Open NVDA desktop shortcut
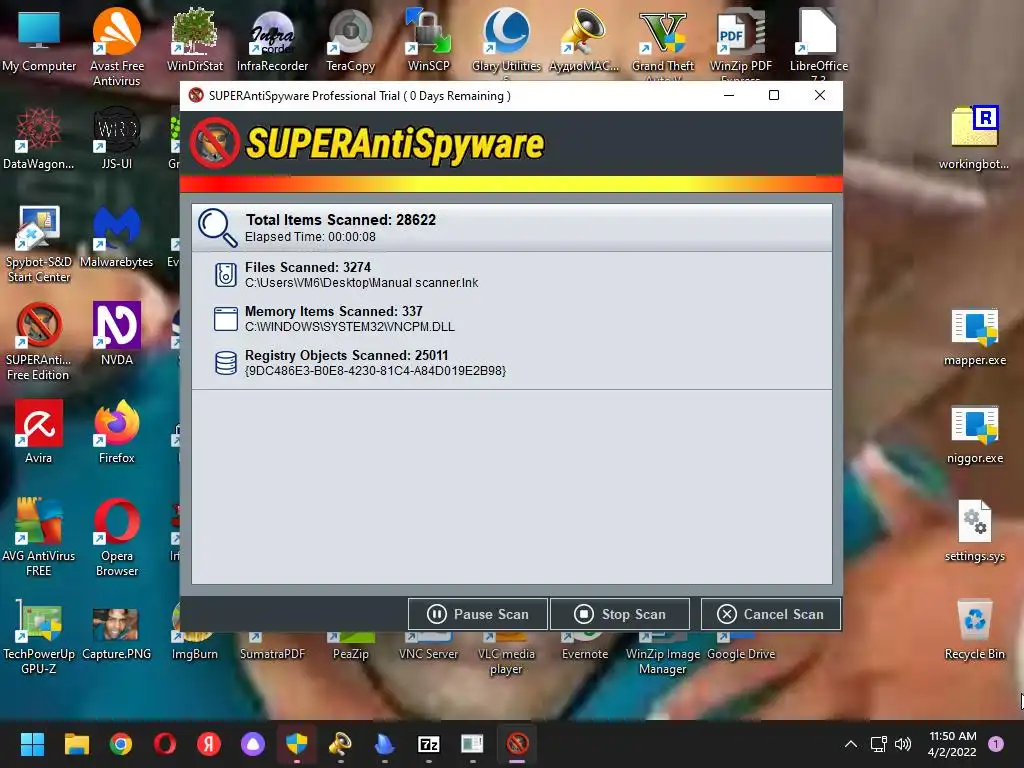1024x768 pixels. pyautogui.click(x=116, y=334)
